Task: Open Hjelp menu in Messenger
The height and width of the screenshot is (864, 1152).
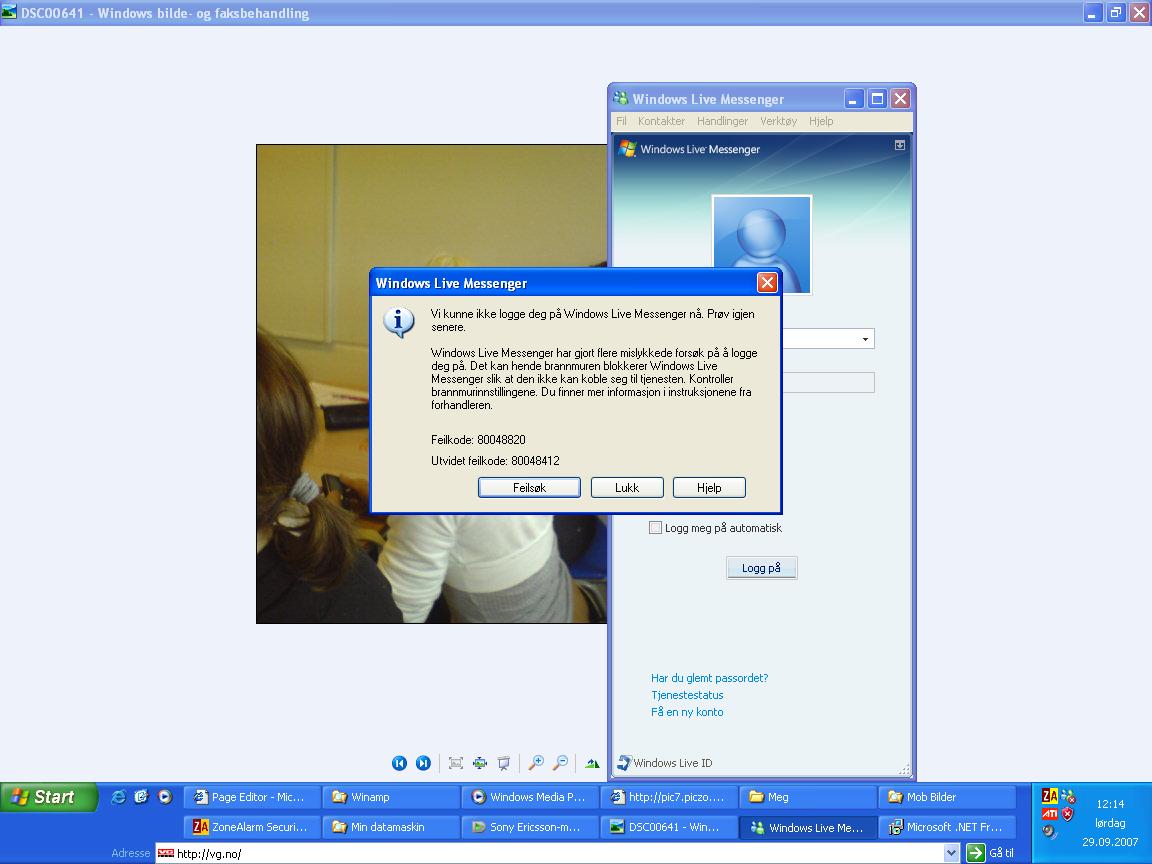Action: click(x=821, y=121)
